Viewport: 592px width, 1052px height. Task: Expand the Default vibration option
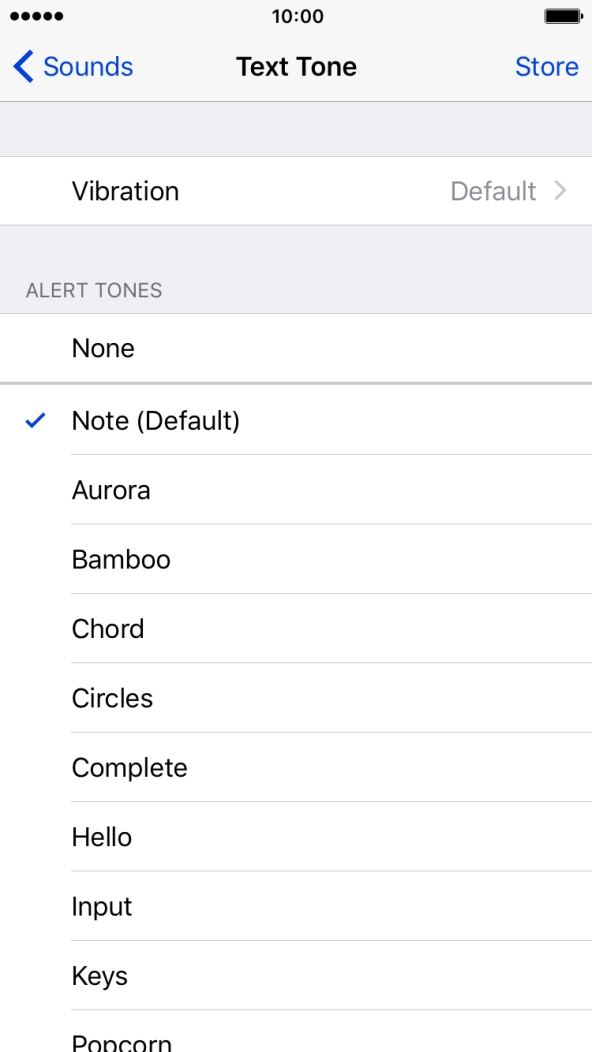494,191
